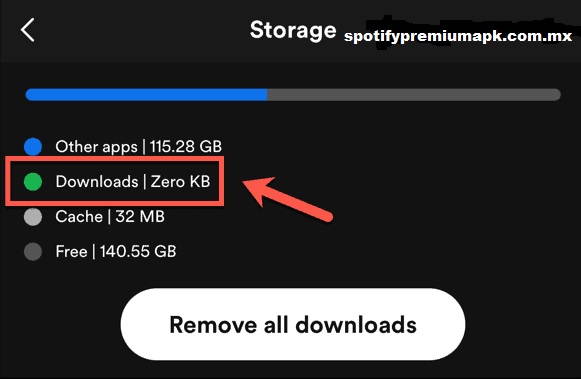Open the spotifypremiumapk.com.mx watermark link

458,36
